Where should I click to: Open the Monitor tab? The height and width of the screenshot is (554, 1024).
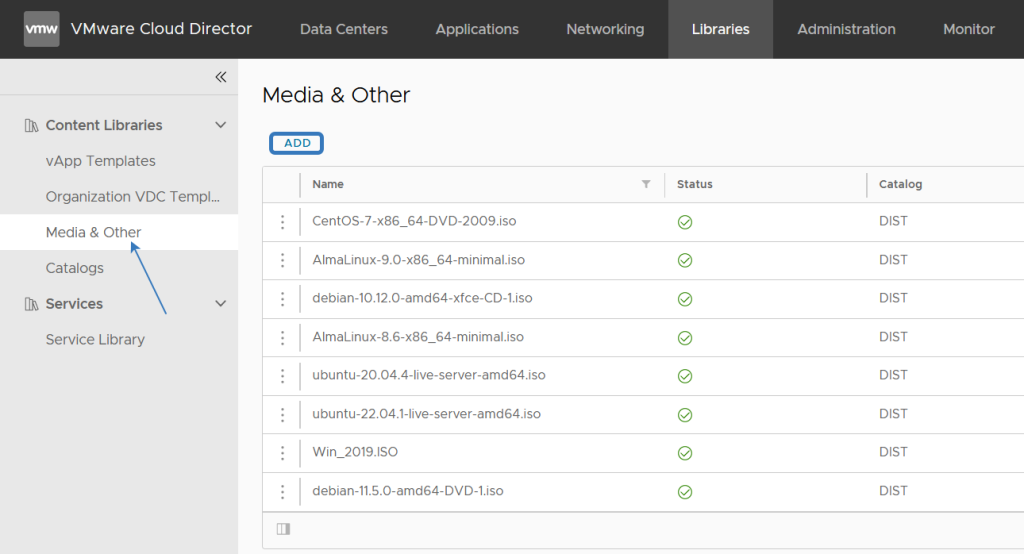(969, 29)
